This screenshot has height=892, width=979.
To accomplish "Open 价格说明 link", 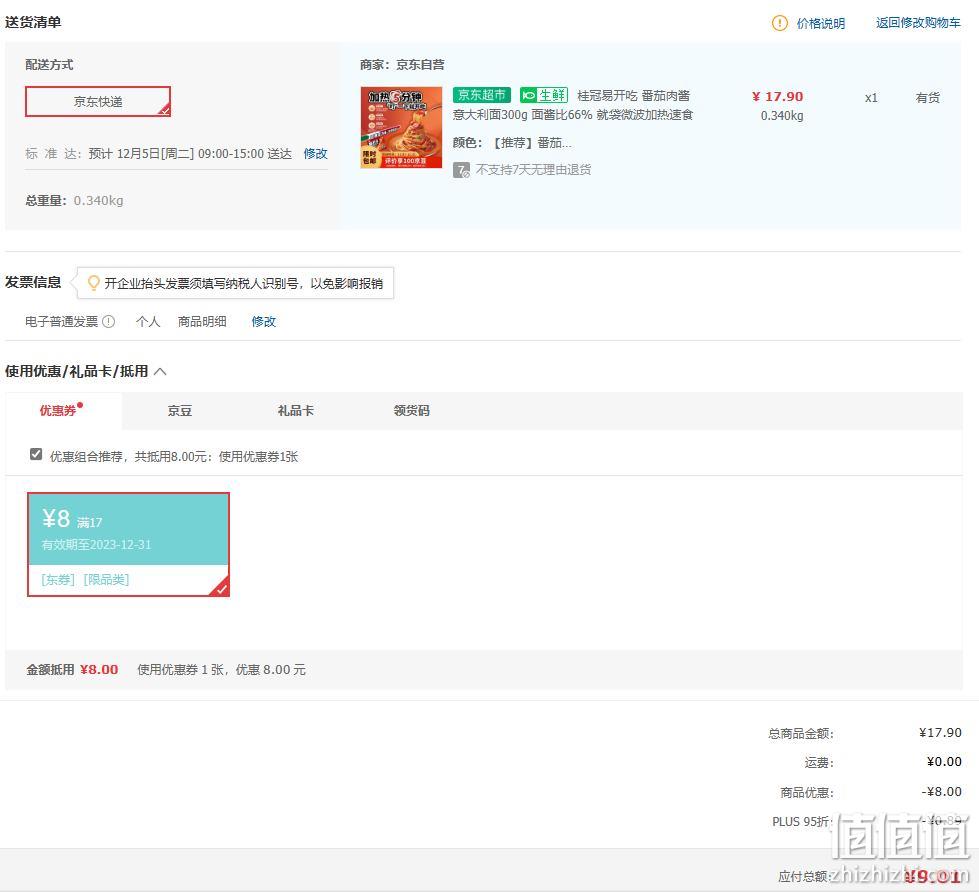I will [820, 23].
